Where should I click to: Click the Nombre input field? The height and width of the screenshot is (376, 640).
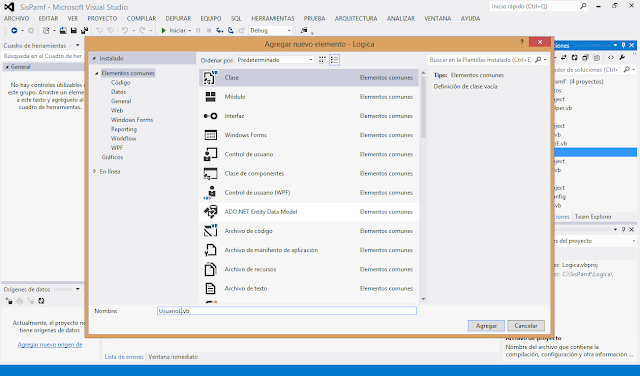pos(287,311)
